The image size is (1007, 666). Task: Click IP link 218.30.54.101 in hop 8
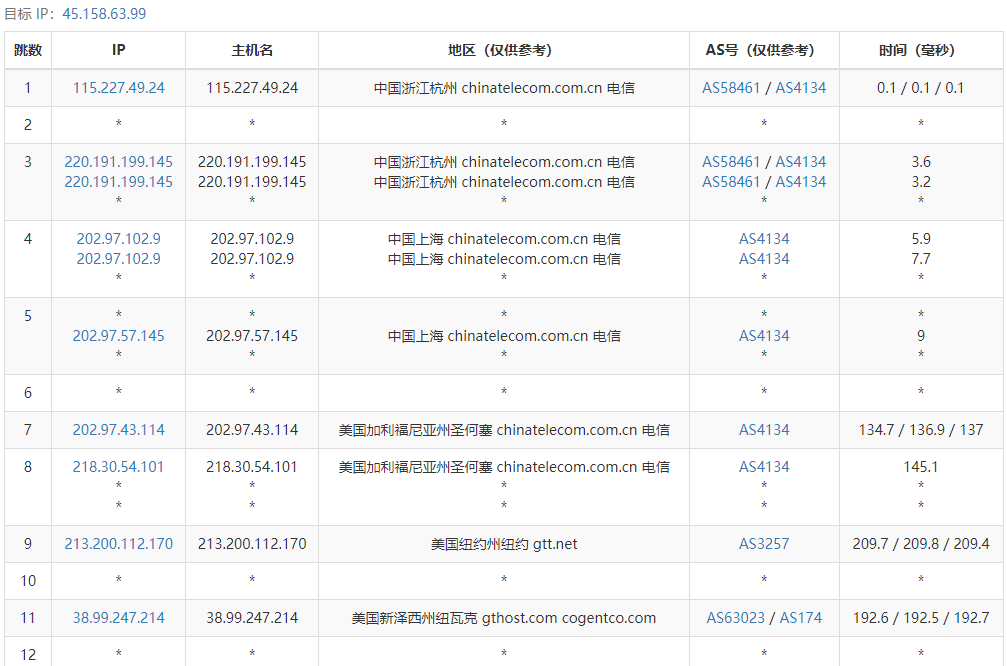click(x=118, y=467)
